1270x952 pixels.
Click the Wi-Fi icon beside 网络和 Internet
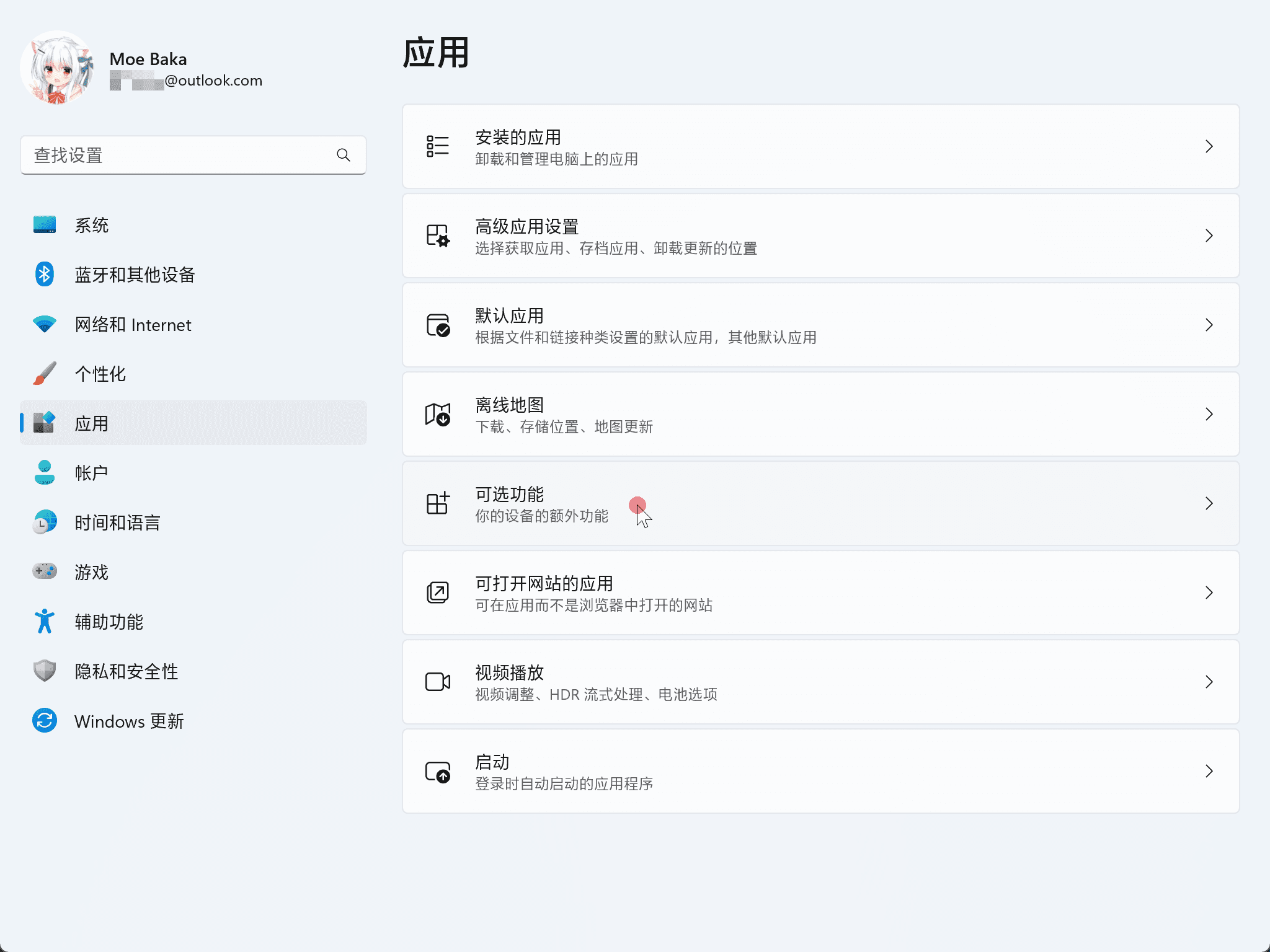[44, 324]
